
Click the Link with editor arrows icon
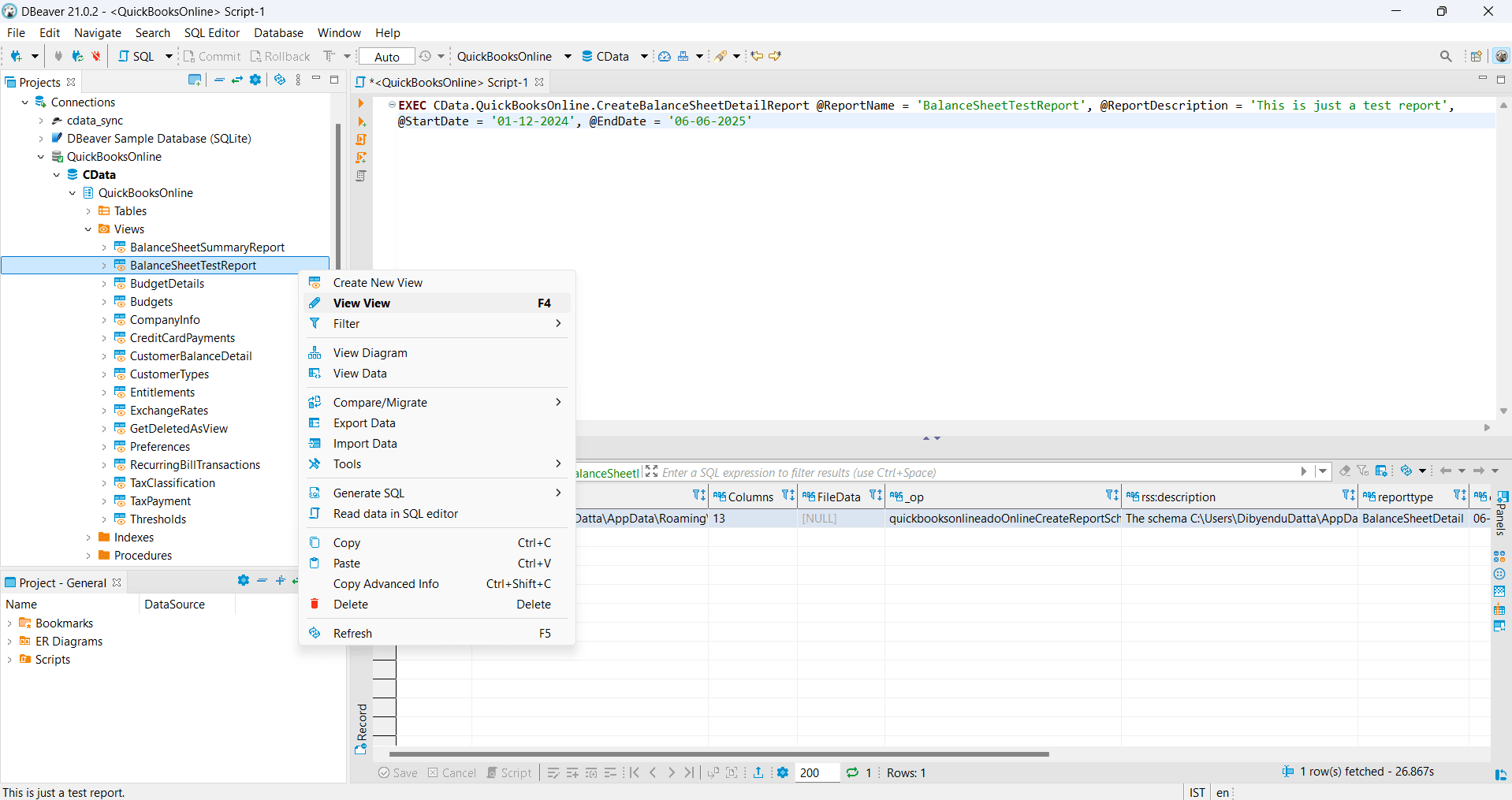[236, 80]
